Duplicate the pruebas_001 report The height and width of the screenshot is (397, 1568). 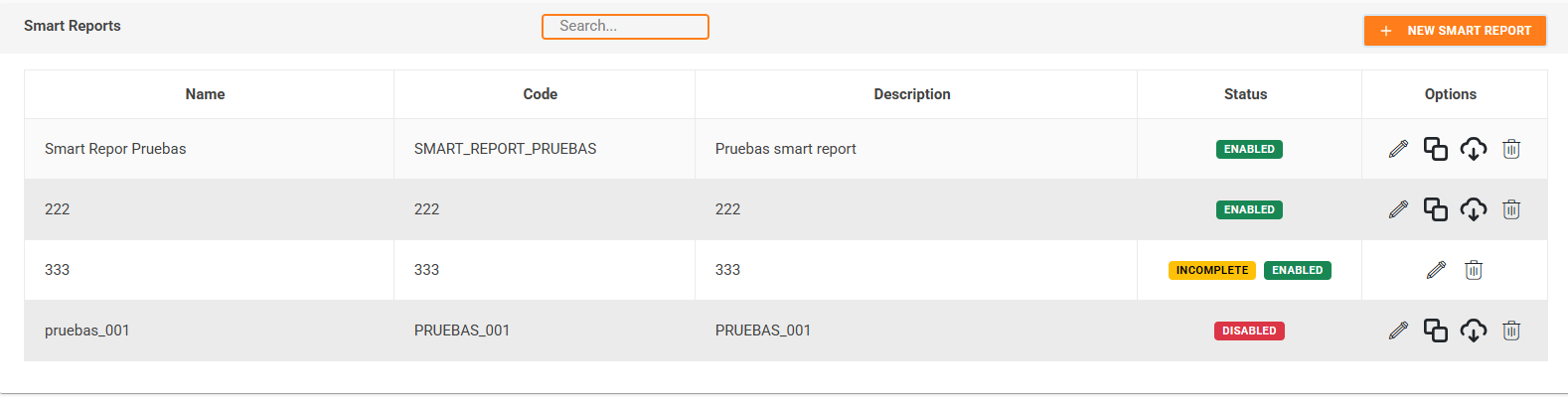click(x=1436, y=331)
